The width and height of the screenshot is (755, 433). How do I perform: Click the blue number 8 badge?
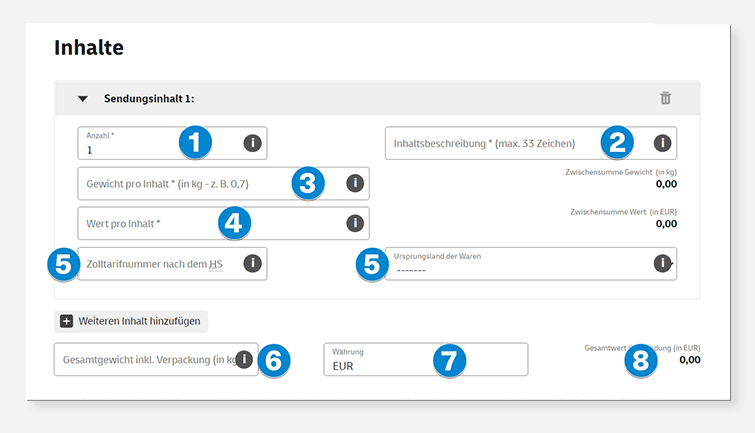point(639,361)
